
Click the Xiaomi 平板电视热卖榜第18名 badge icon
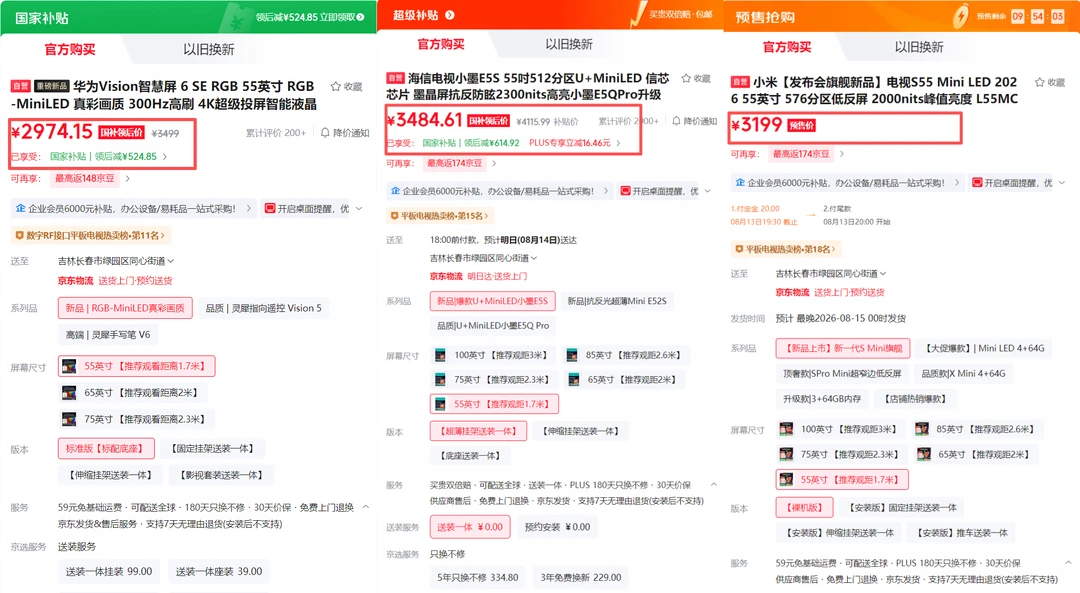click(739, 249)
